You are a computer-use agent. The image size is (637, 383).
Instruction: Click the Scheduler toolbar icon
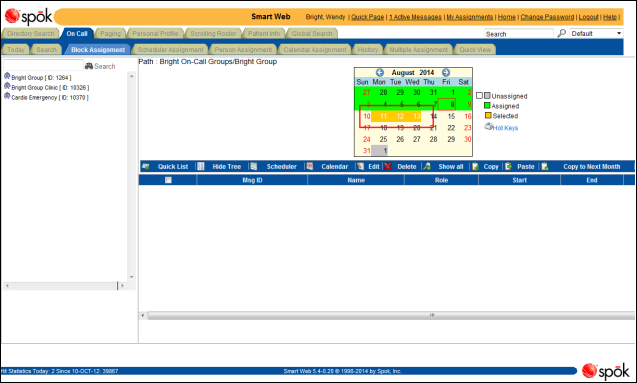tap(254, 167)
